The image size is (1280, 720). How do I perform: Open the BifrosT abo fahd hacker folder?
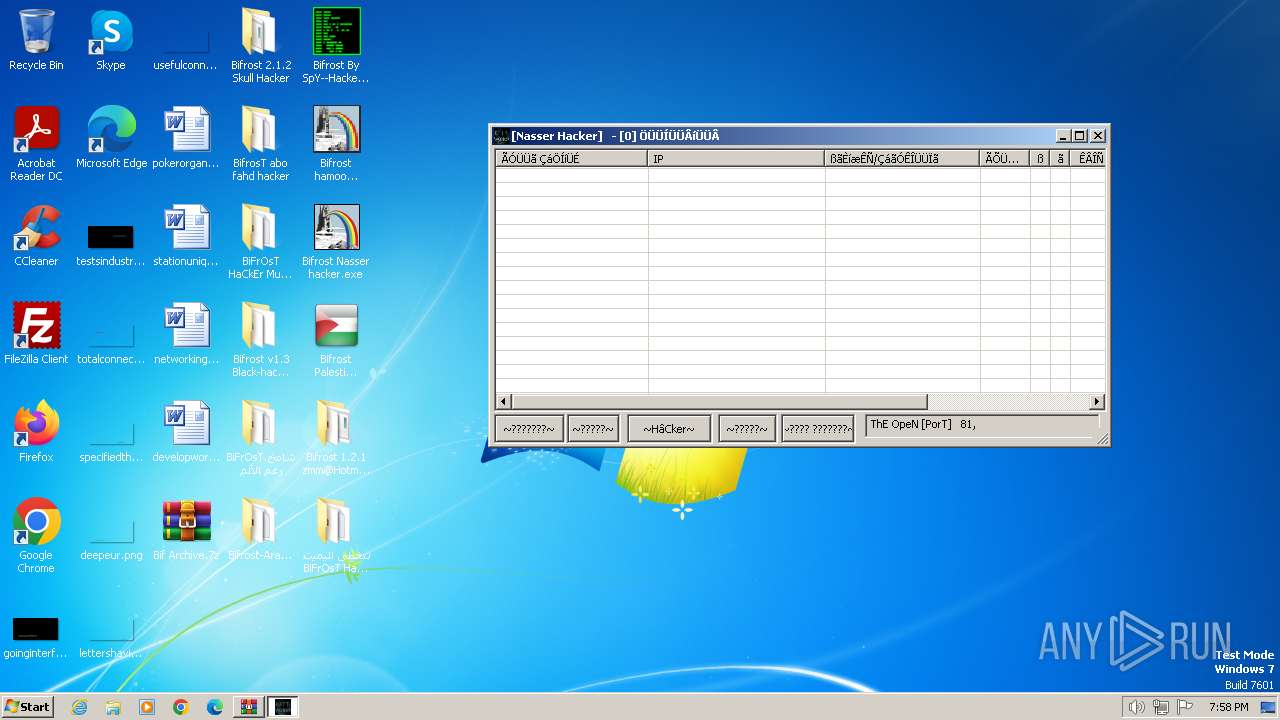[x=260, y=143]
